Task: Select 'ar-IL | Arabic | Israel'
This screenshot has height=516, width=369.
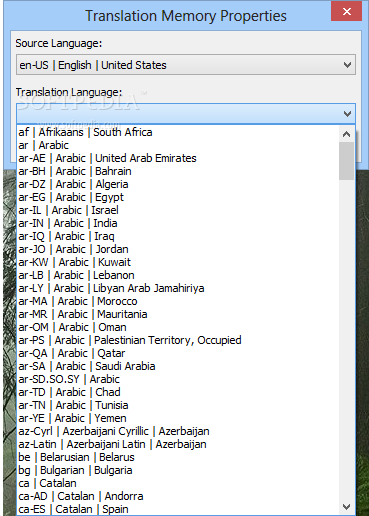Action: point(178,210)
